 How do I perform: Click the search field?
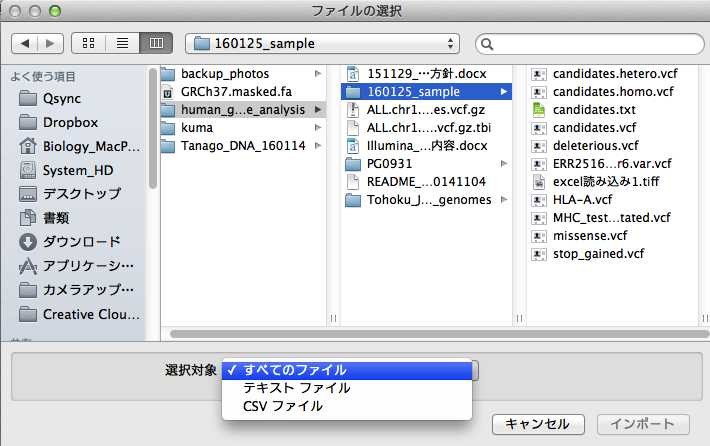point(590,44)
